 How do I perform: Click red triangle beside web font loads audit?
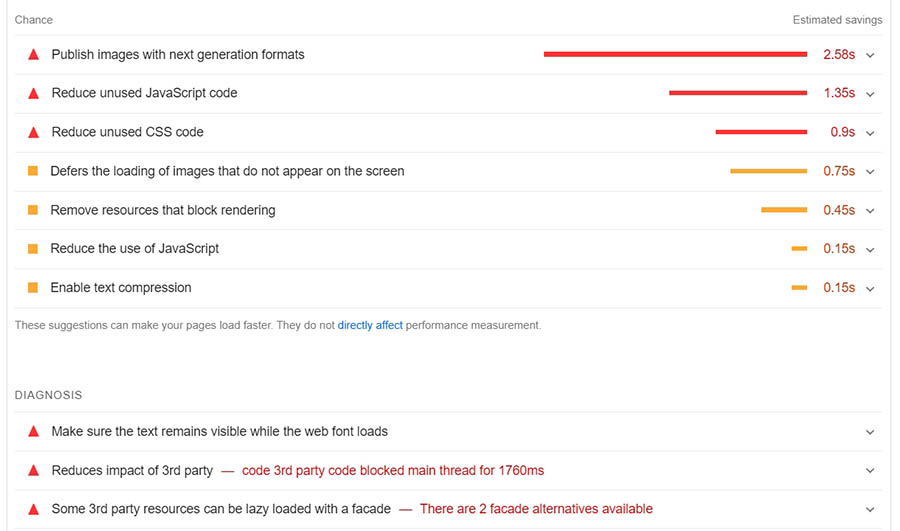[x=33, y=432]
